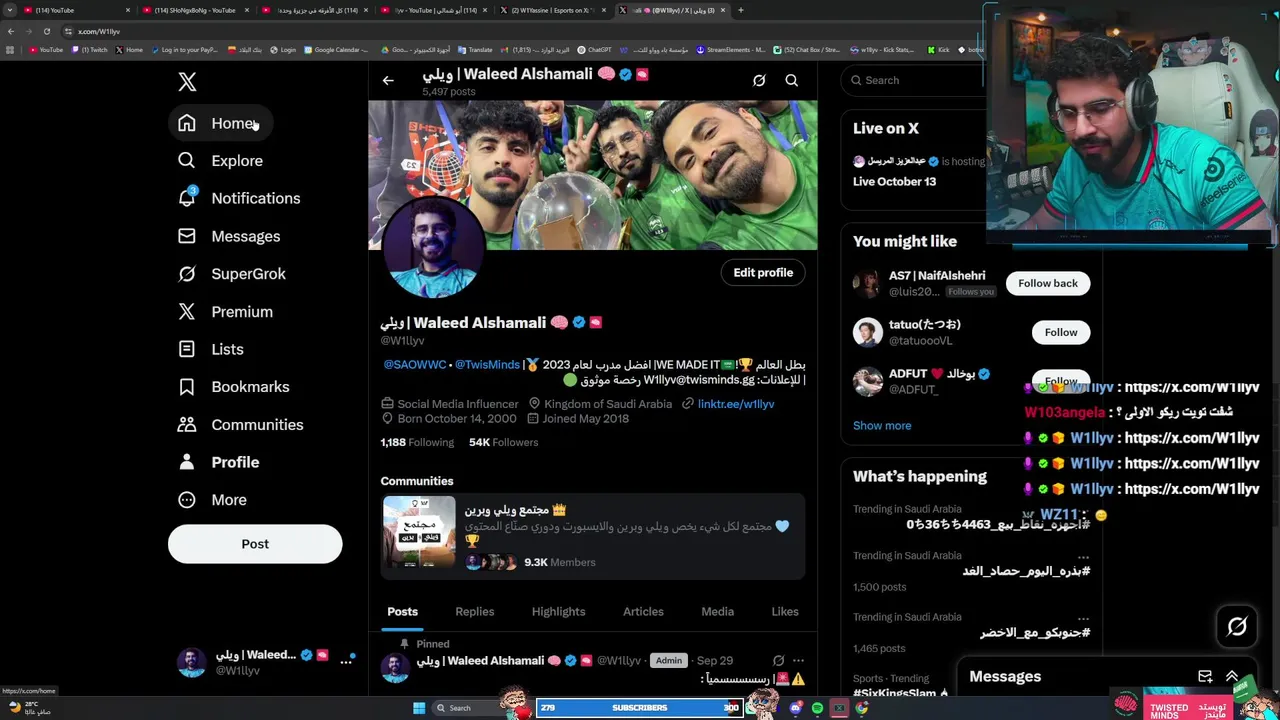Open the مجتمع ويلي وبرين community card
This screenshot has height=720, width=1280.
click(x=593, y=537)
